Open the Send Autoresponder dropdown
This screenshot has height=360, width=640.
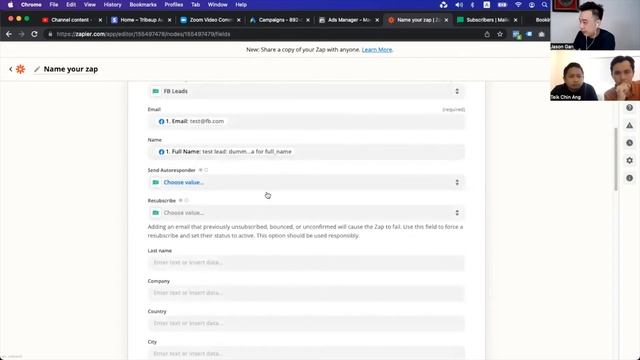coord(306,182)
